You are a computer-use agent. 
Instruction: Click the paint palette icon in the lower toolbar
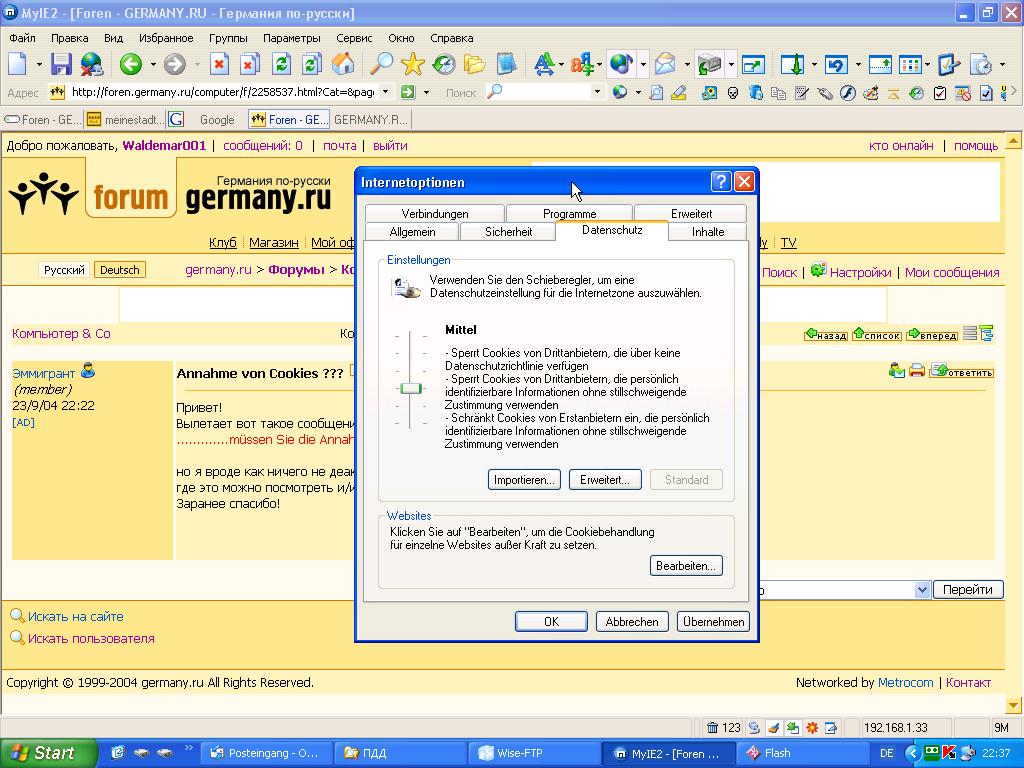coord(871,93)
